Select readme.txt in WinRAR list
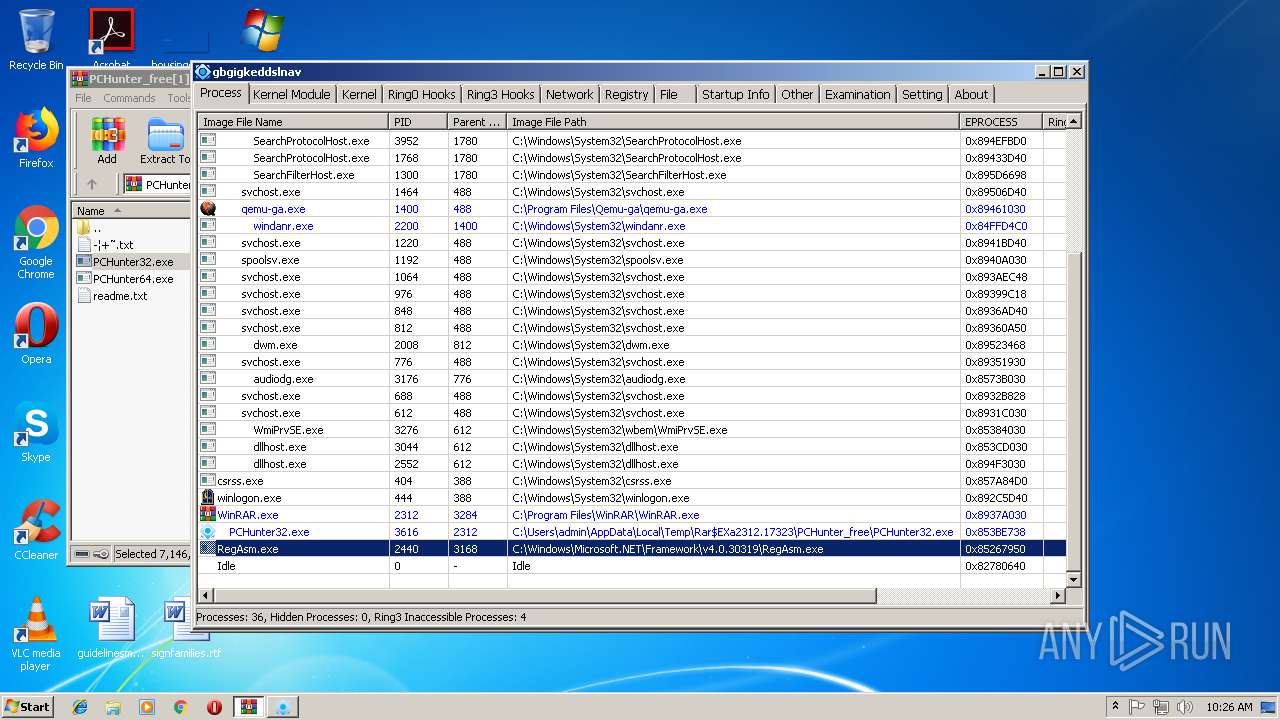The width and height of the screenshot is (1280, 720). pos(120,296)
